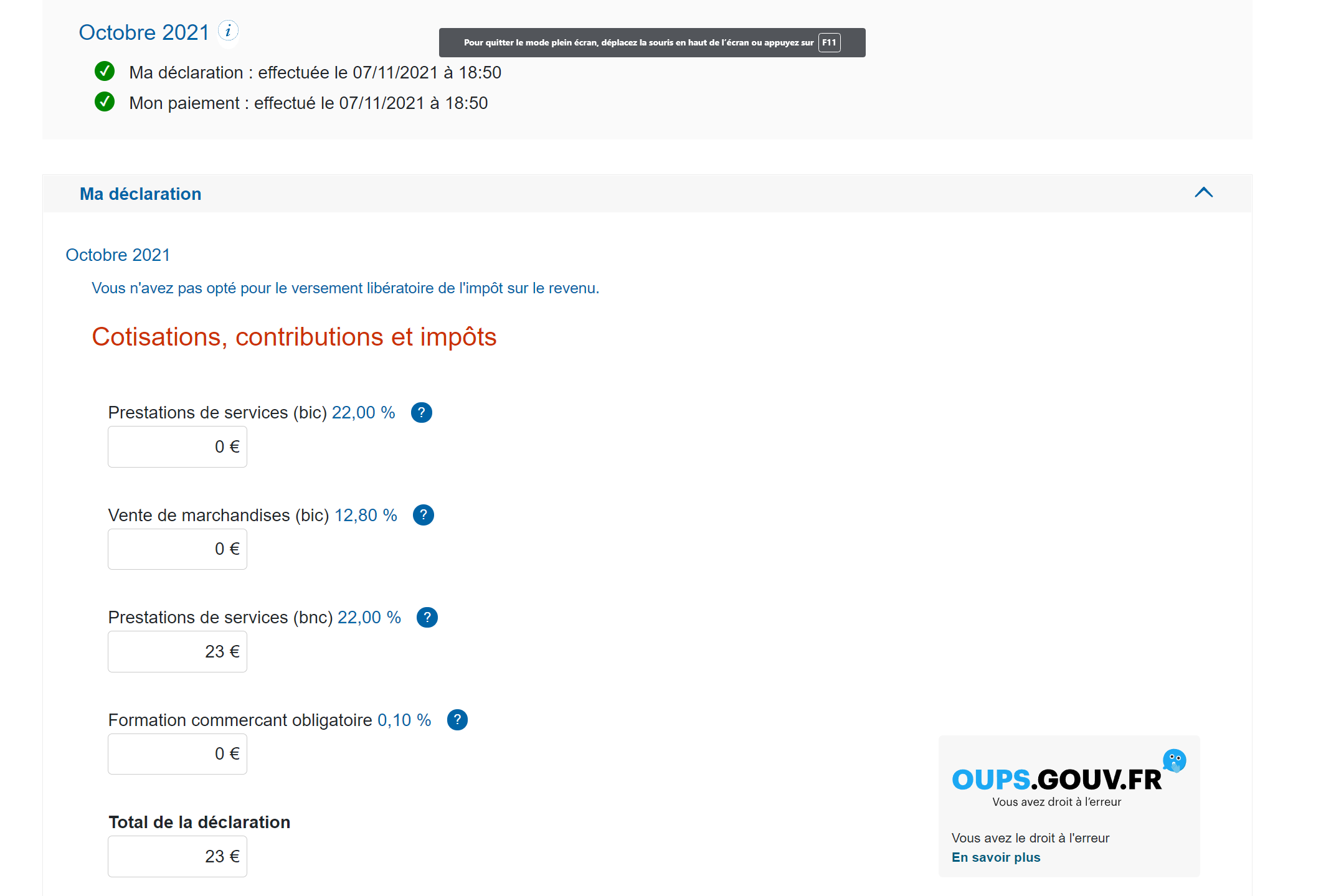This screenshot has width=1326, height=896.
Task: Click the green check next to Ma déclaration
Action: (105, 72)
